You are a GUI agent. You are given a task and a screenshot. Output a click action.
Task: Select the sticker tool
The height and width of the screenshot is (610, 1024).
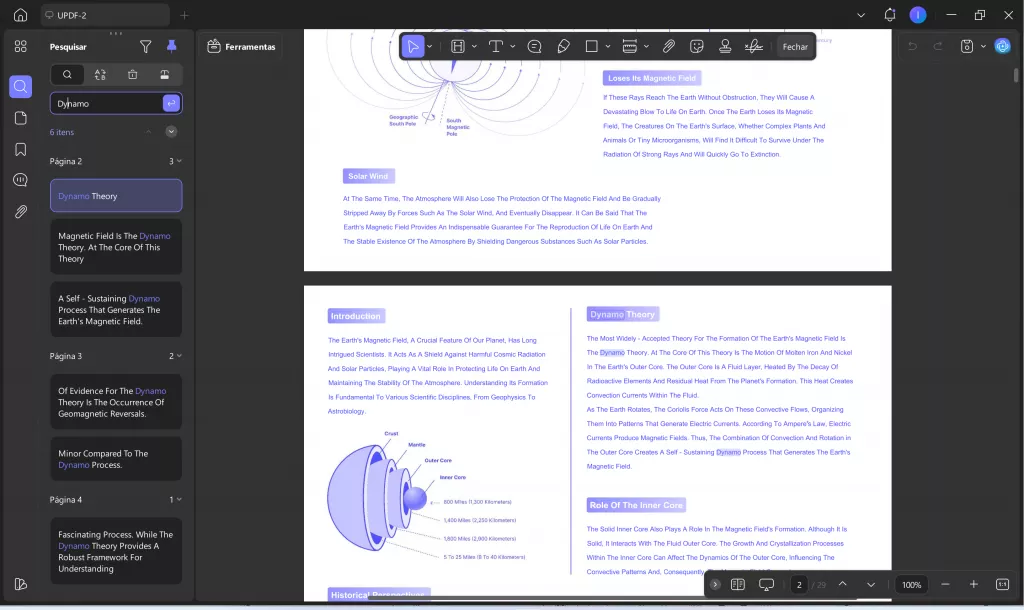click(697, 46)
